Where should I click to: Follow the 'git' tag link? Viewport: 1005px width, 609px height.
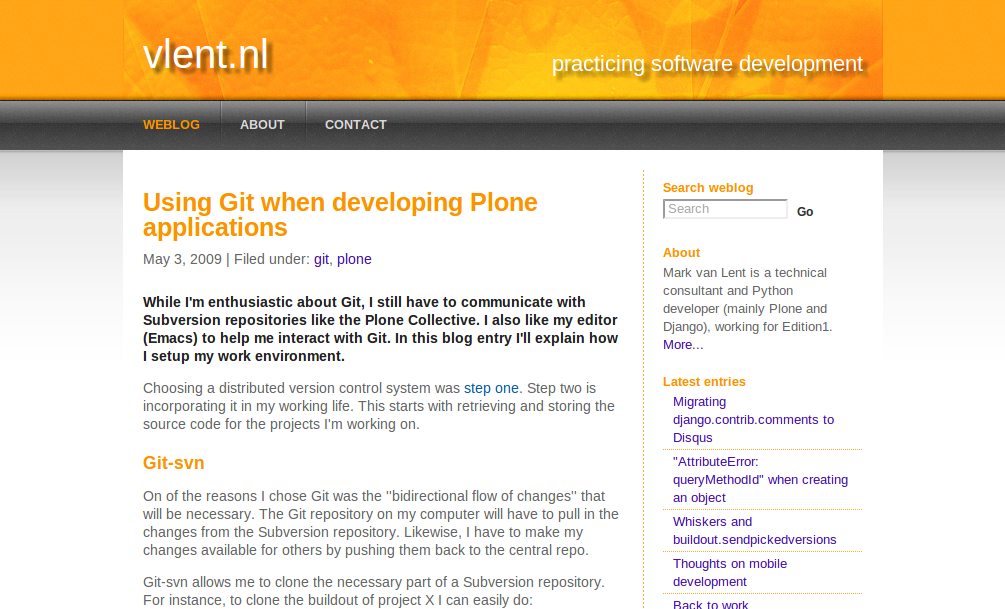pos(321,259)
